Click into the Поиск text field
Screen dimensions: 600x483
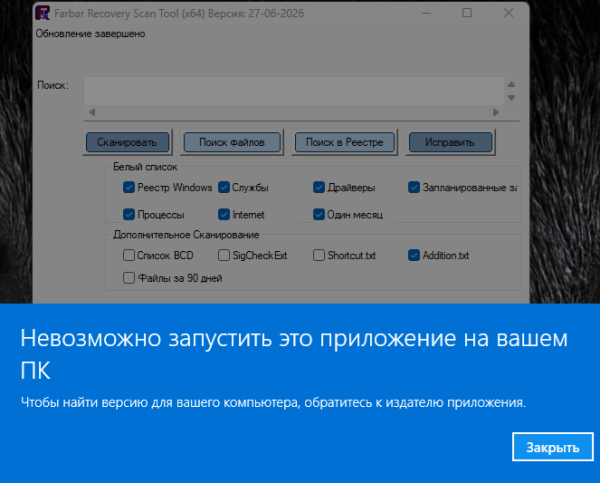tap(294, 91)
